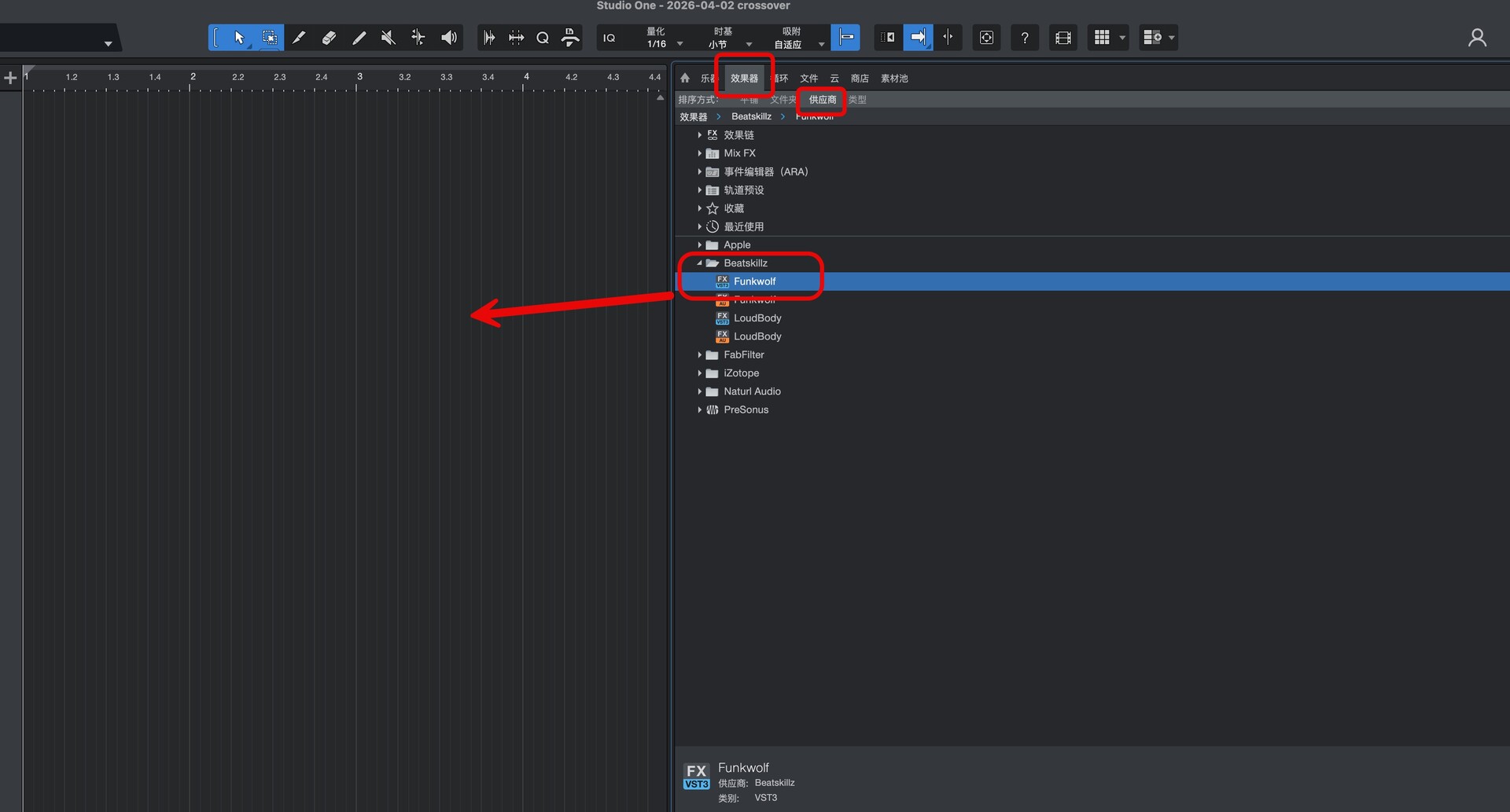Screen dimensions: 1510x812
Task: Select the Mute tool
Action: pyautogui.click(x=388, y=38)
